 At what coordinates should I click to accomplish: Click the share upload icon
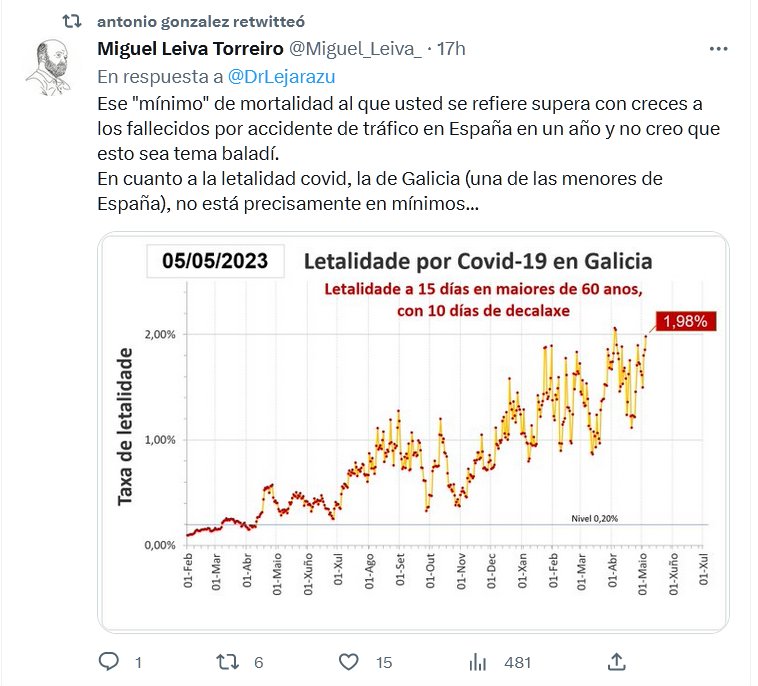click(617, 661)
